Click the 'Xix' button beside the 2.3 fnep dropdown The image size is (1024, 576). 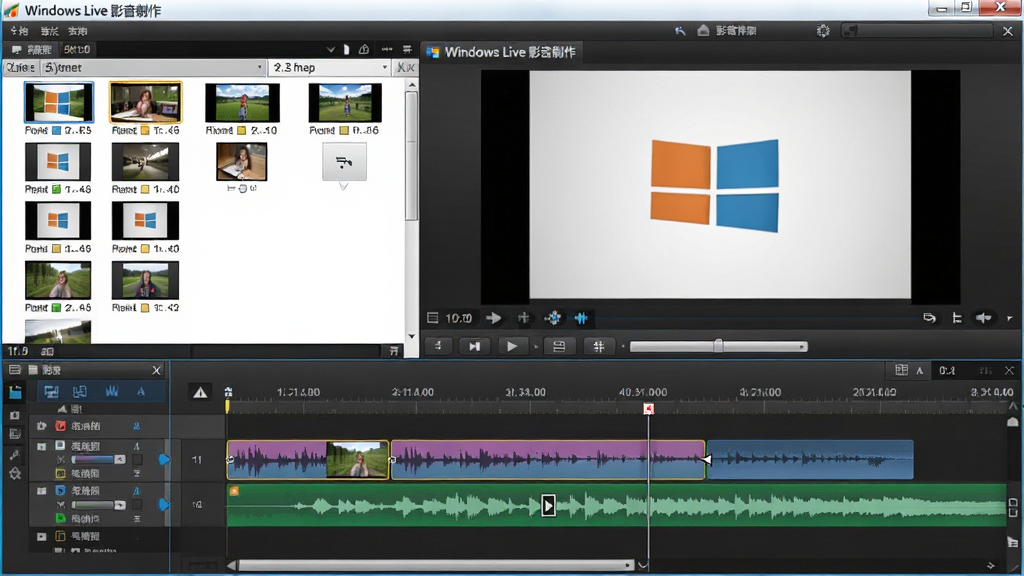(x=406, y=67)
